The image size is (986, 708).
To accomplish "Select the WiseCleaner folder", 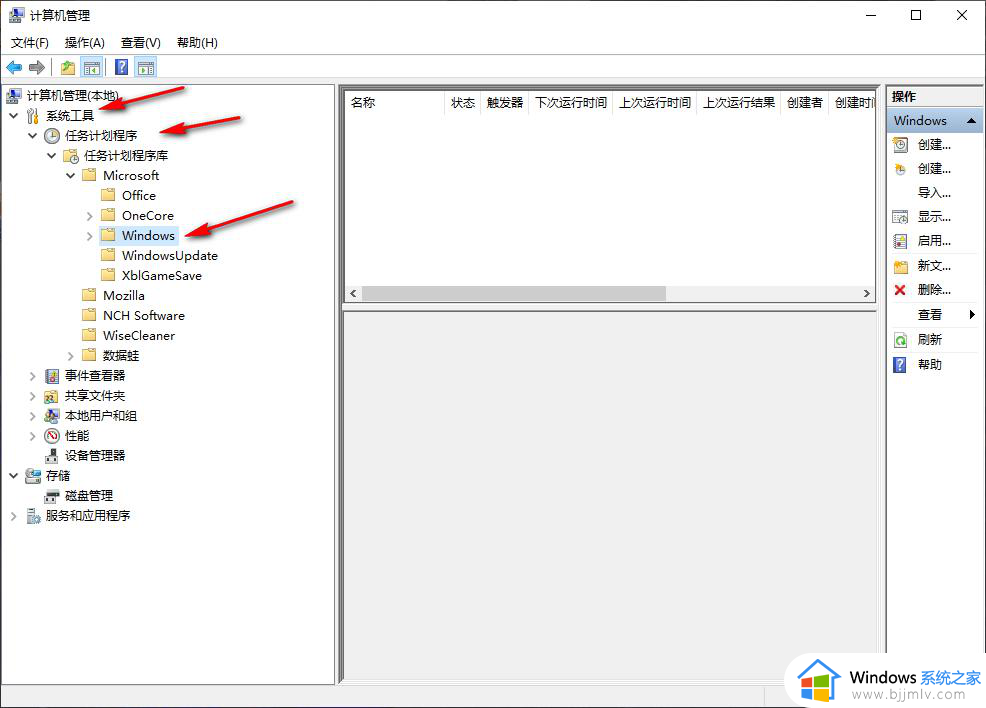I will 139,336.
